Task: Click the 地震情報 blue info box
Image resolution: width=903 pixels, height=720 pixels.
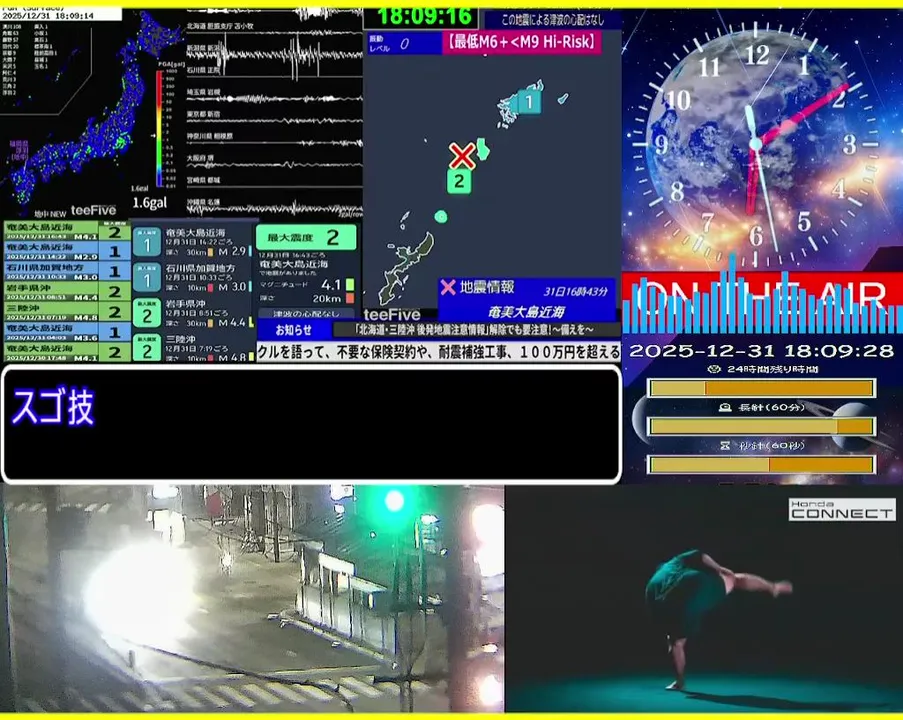Action: pos(526,300)
